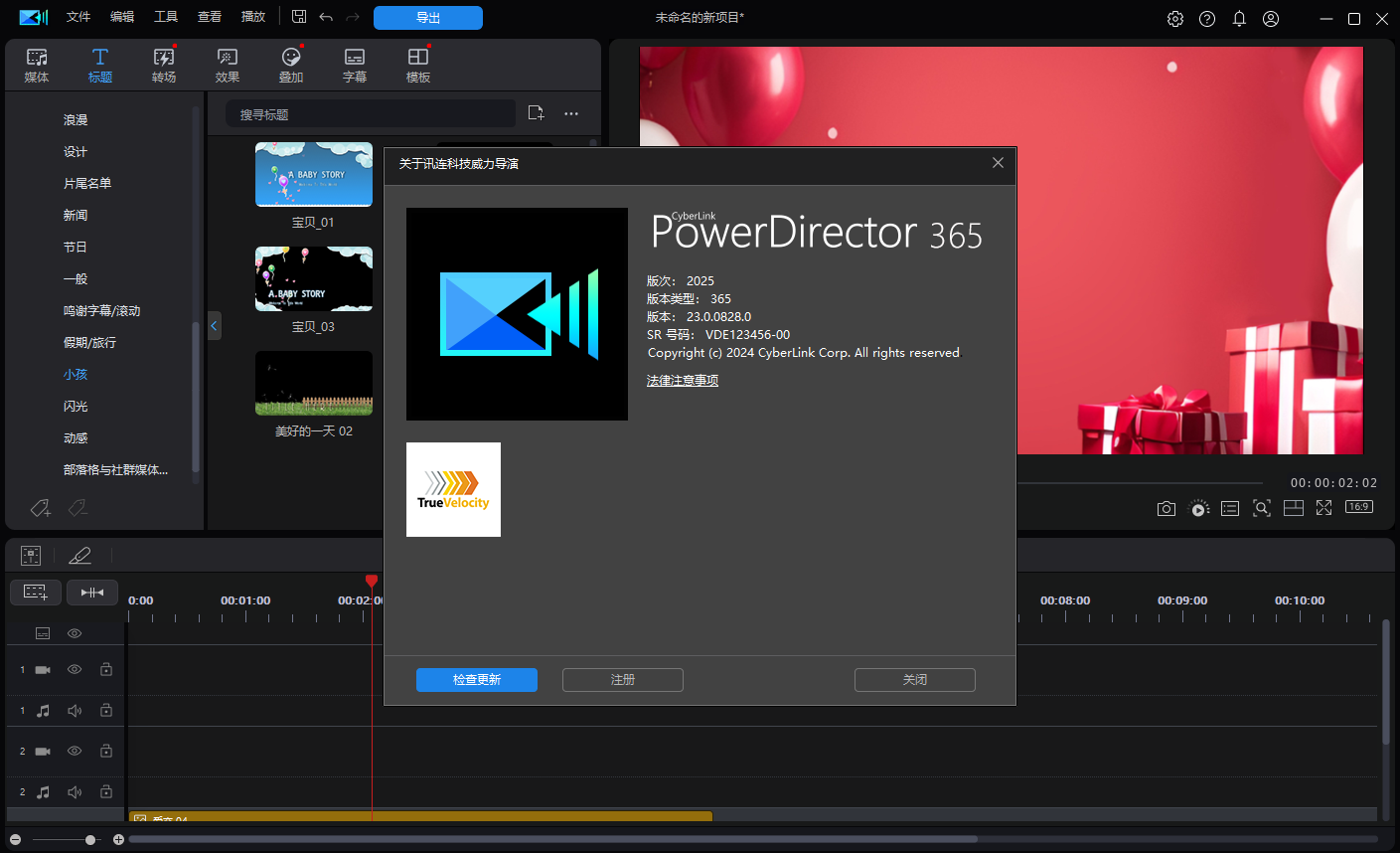Image resolution: width=1400 pixels, height=853 pixels.
Task: Select the 动感 category
Action: tap(76, 437)
